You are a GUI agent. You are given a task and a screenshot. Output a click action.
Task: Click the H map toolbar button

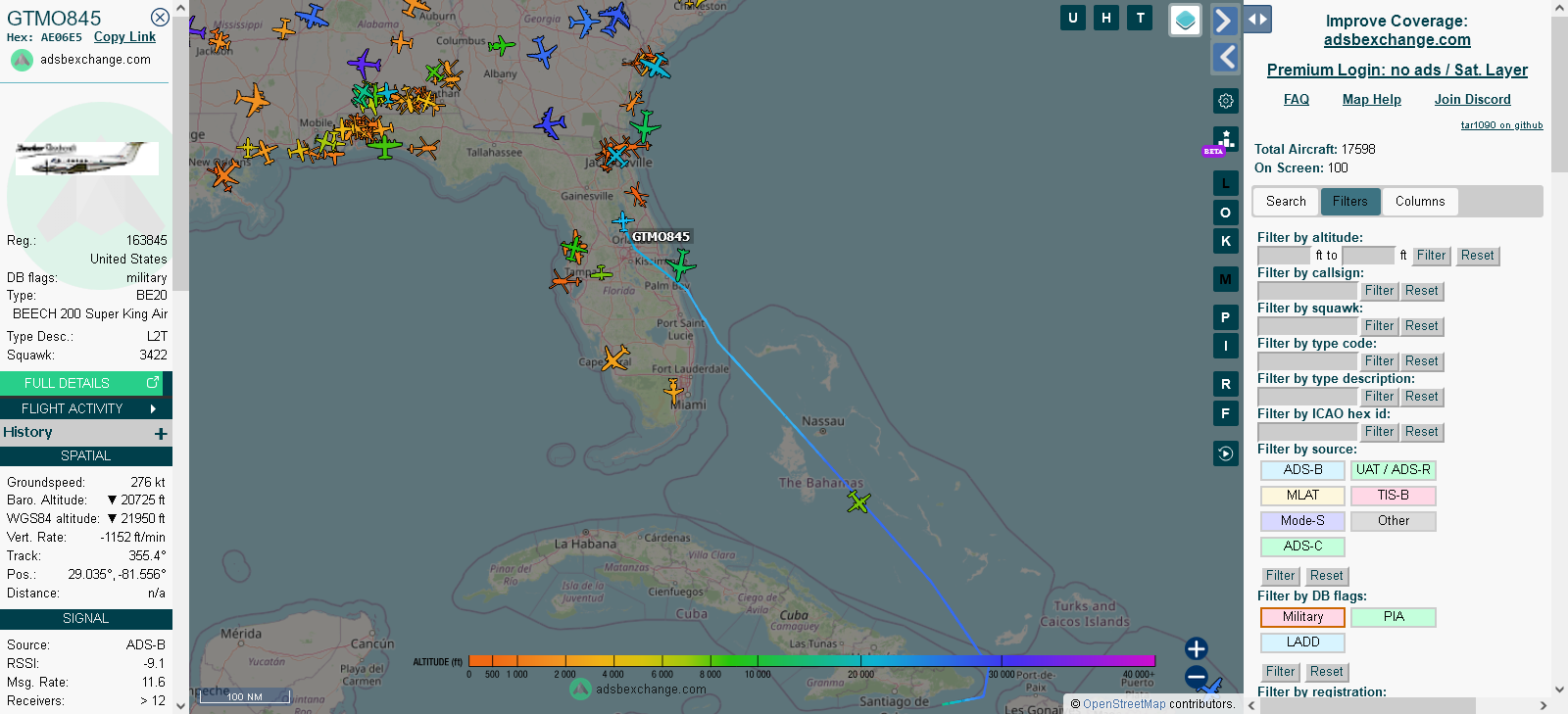[x=1106, y=18]
